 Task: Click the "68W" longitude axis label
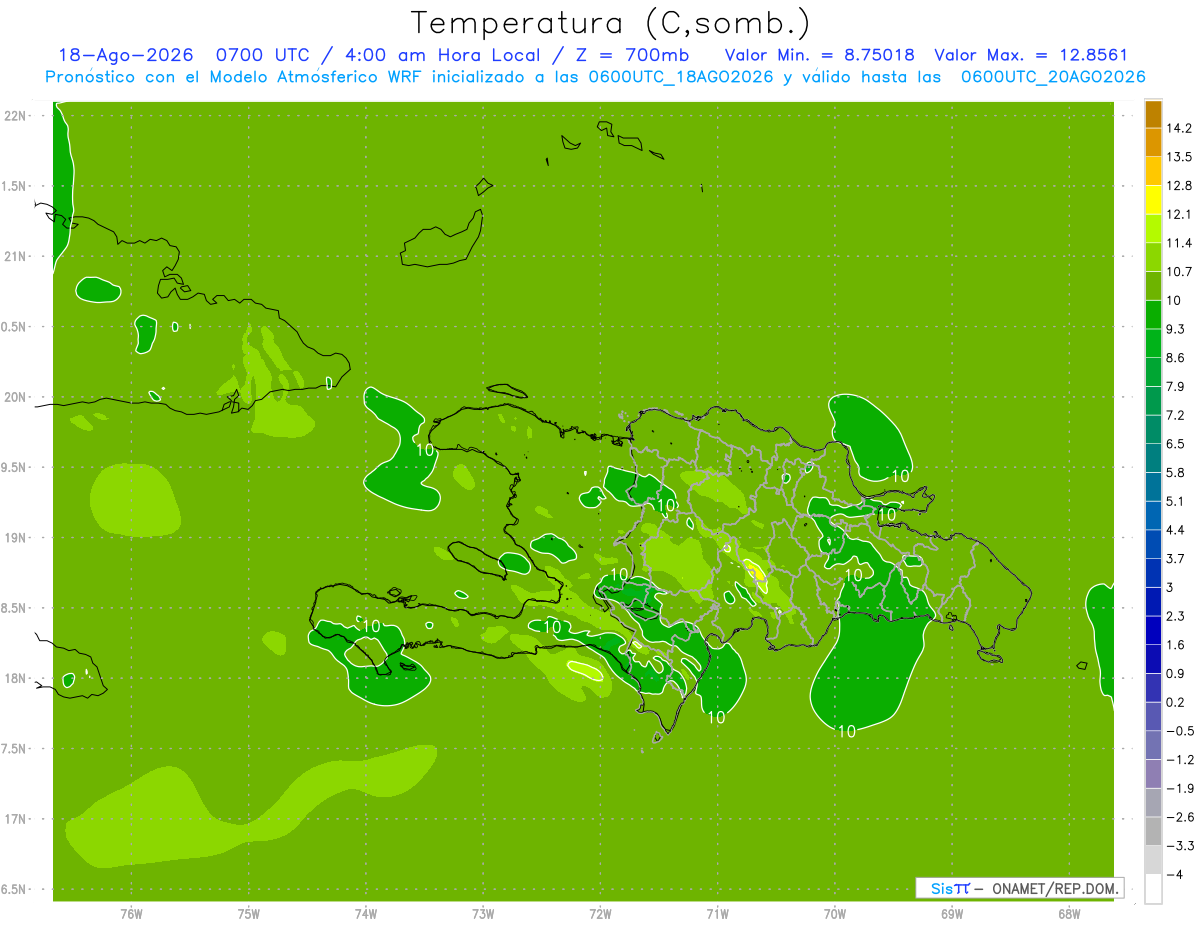tap(1069, 913)
